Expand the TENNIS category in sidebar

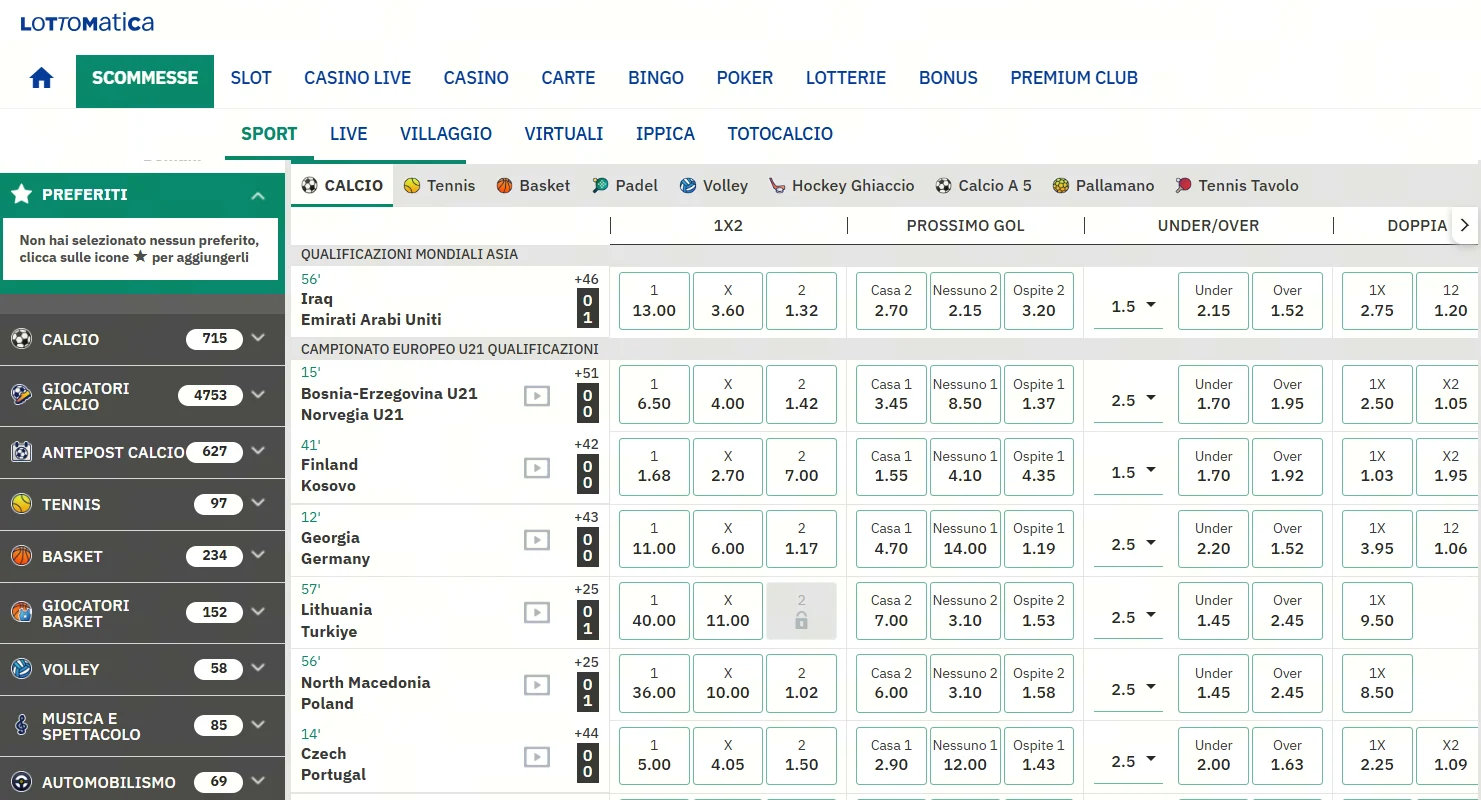[258, 504]
